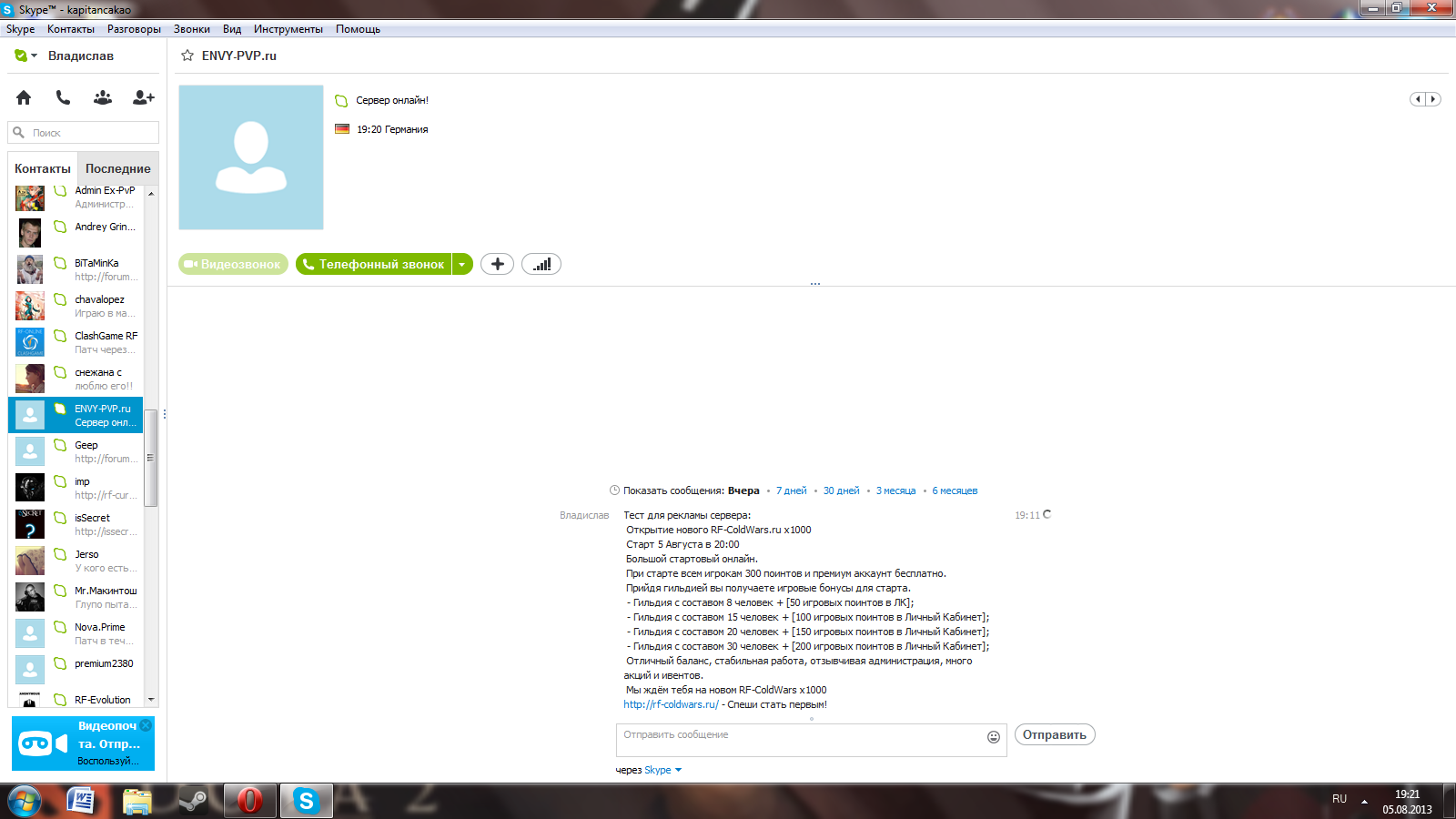Select contact imp
Image resolution: width=1456 pixels, height=819 pixels.
[76, 488]
